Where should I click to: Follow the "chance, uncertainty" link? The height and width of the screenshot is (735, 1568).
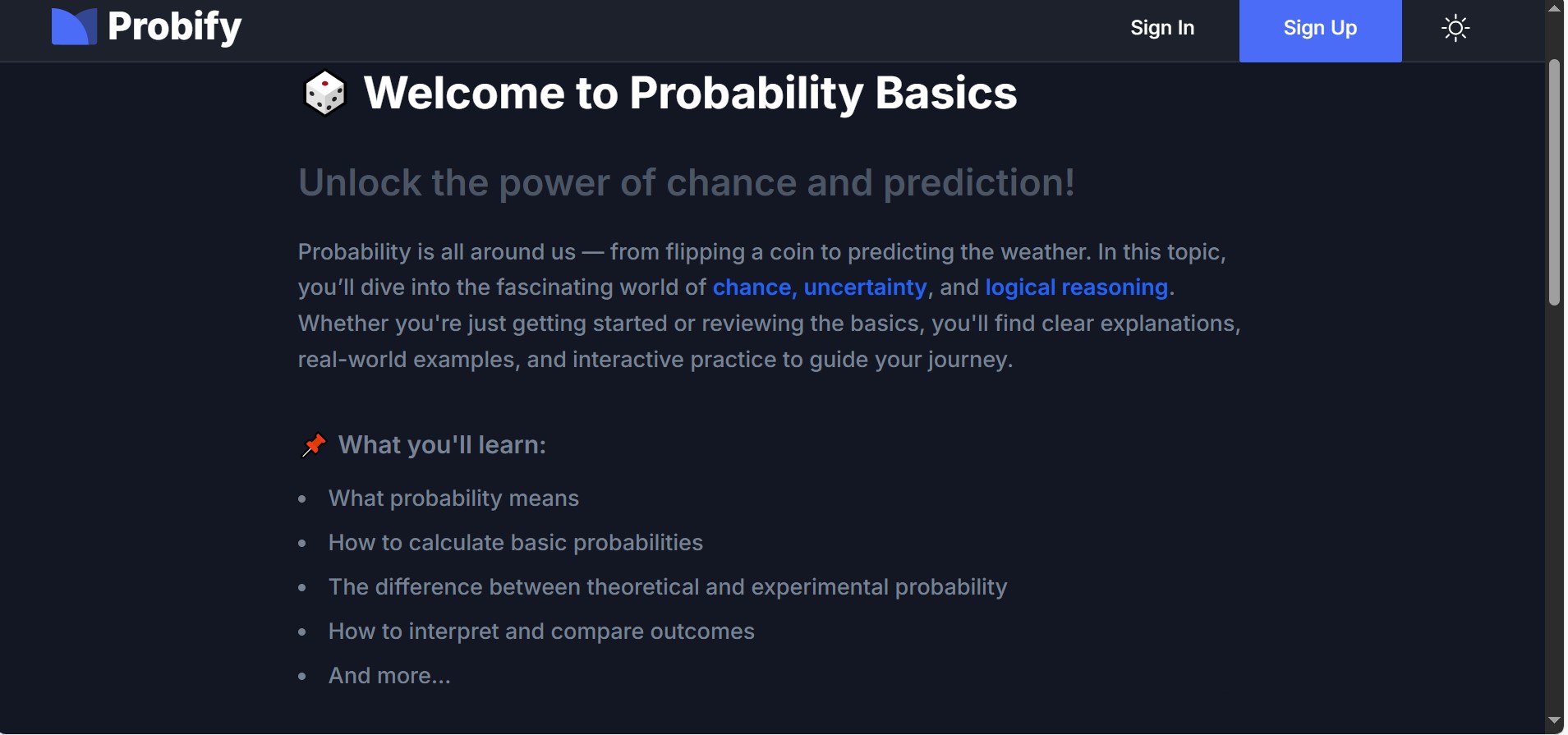pyautogui.click(x=819, y=287)
